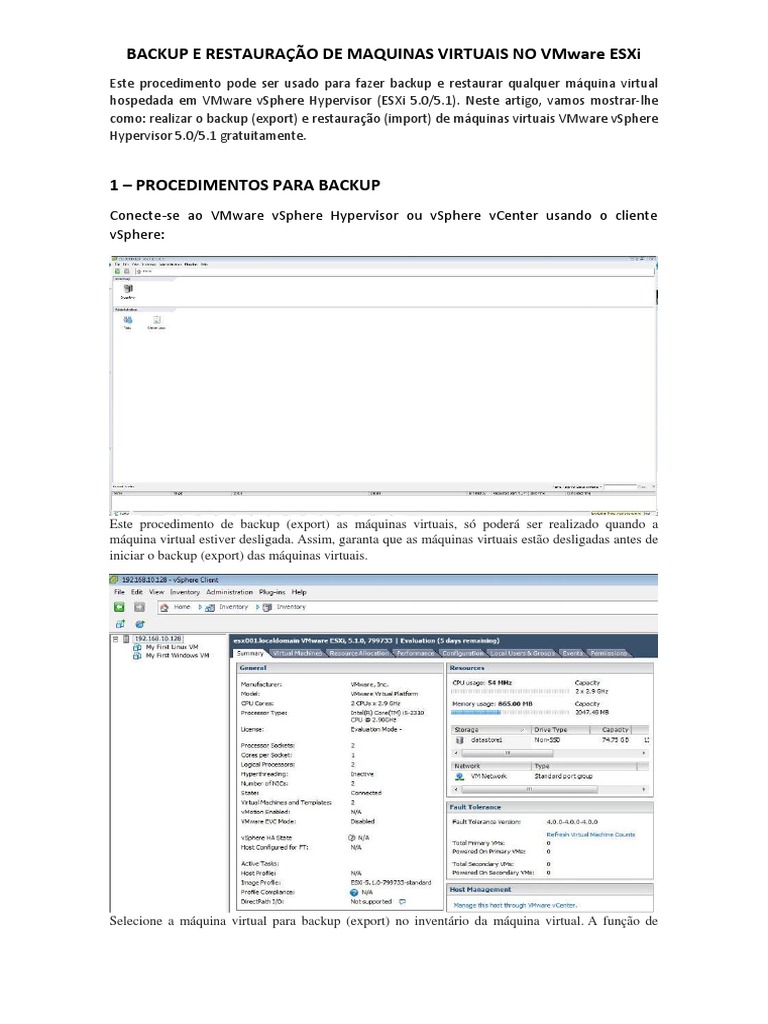Click the Network column header
This screenshot has width=768, height=1024.
(x=491, y=766)
